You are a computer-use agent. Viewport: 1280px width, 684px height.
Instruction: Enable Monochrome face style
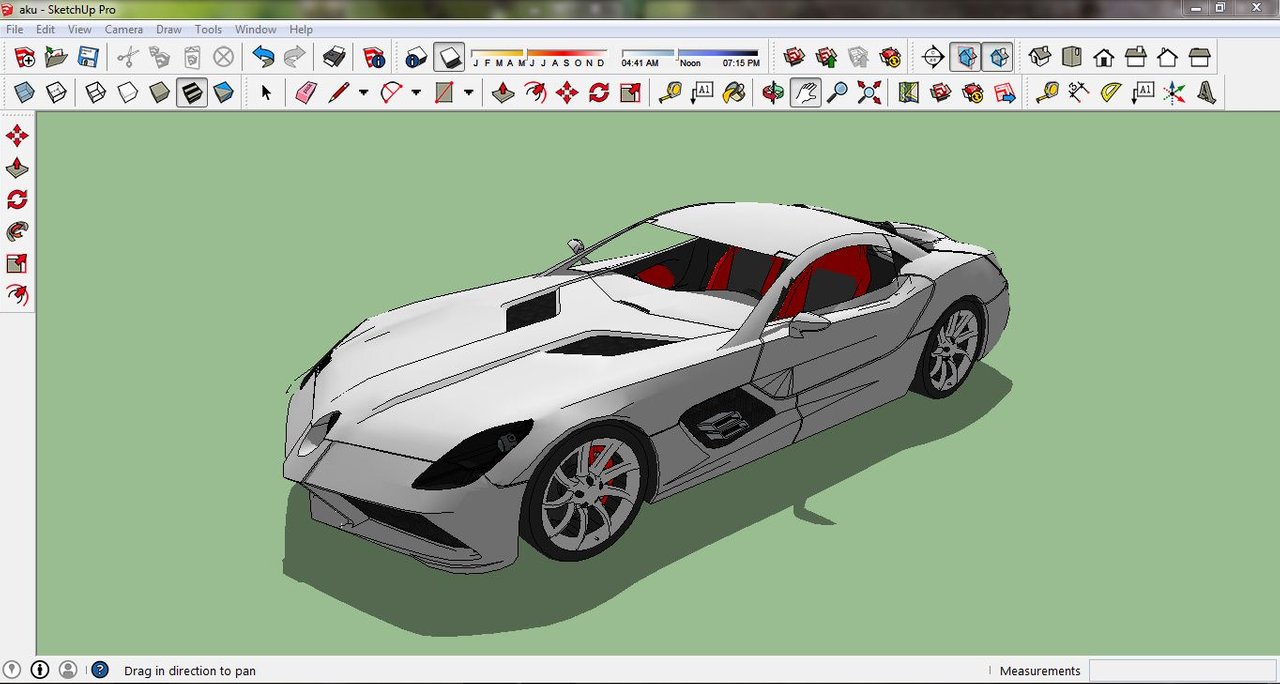point(224,93)
